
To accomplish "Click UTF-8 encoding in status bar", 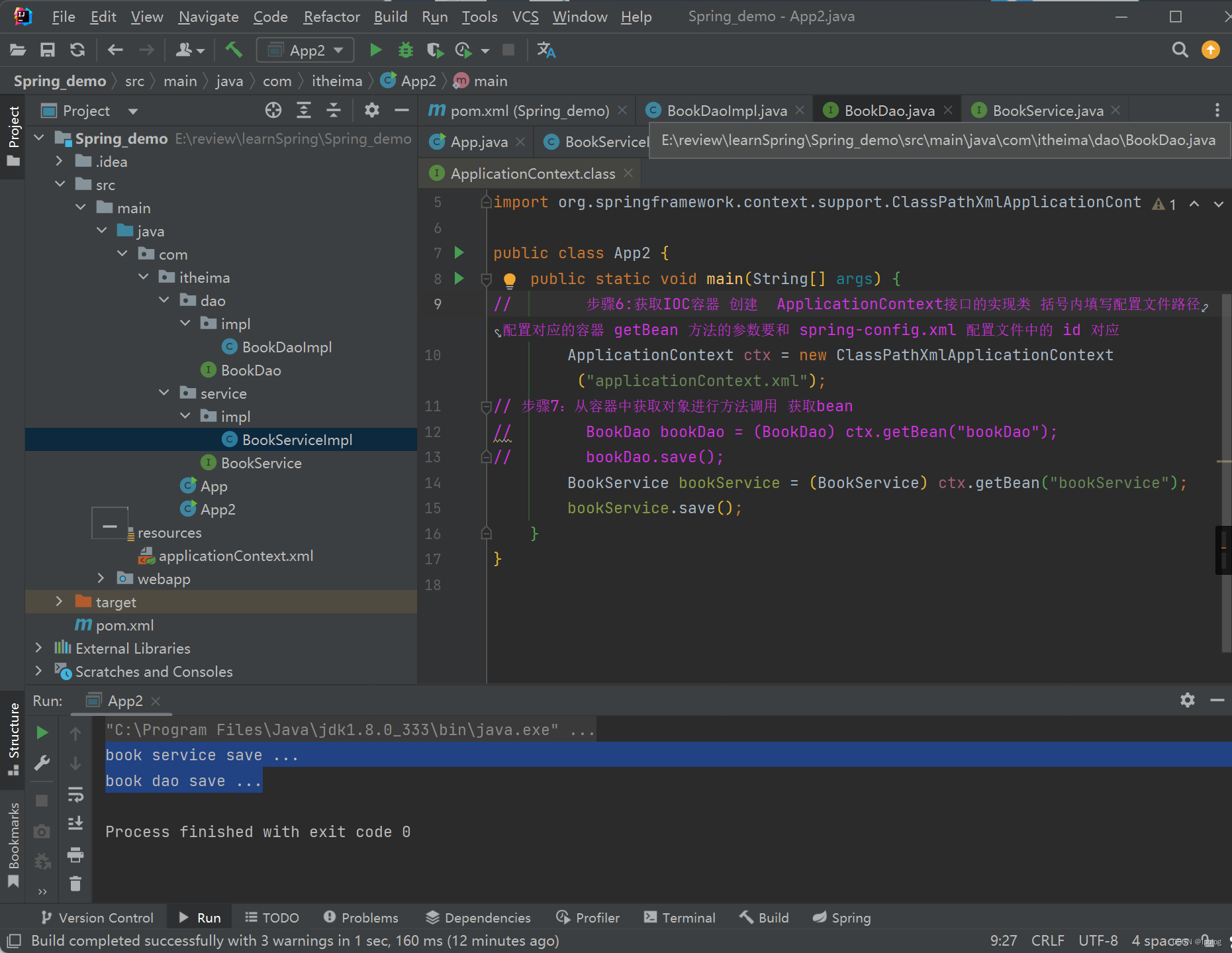I will [x=1098, y=940].
